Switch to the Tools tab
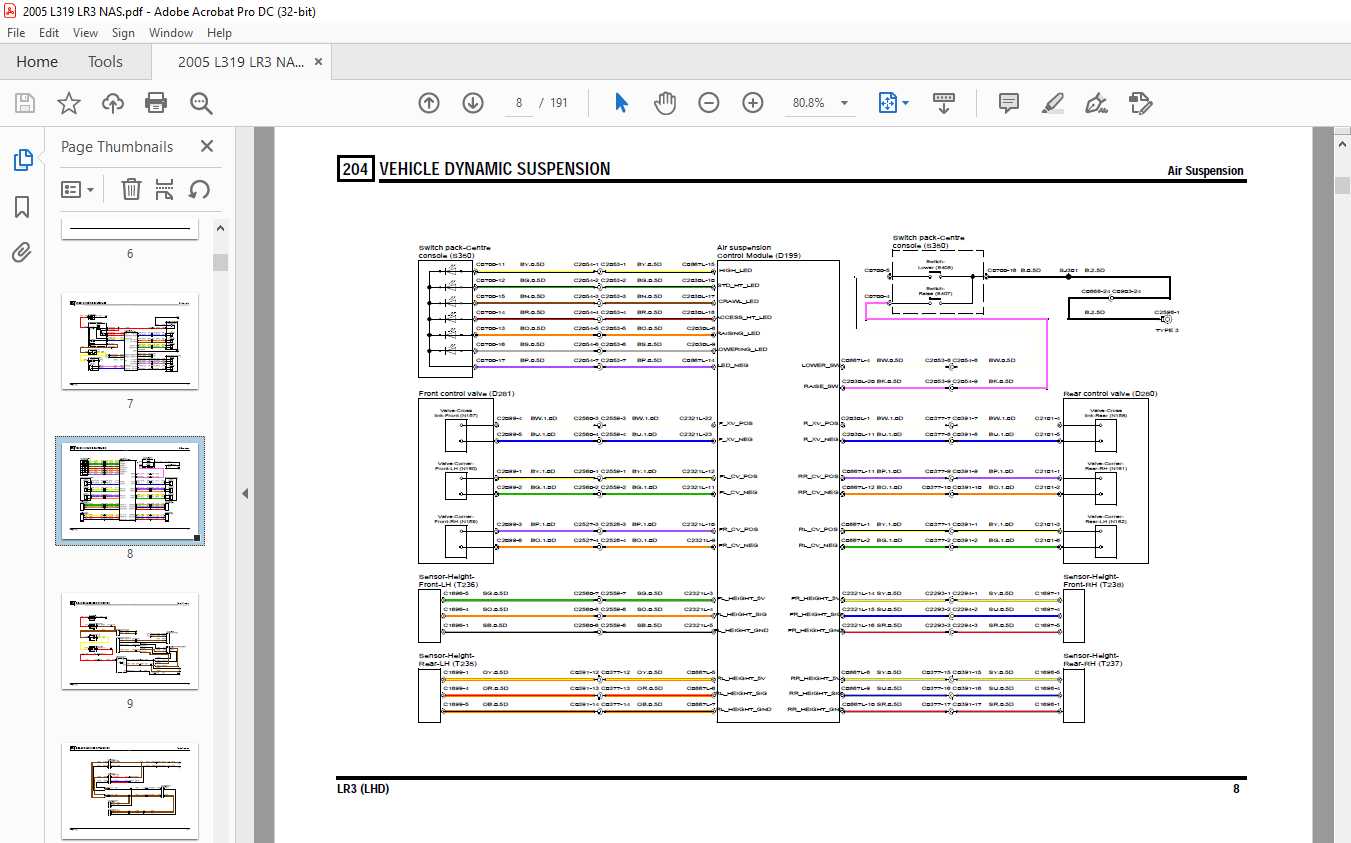Viewport: 1351px width, 843px height. (105, 62)
